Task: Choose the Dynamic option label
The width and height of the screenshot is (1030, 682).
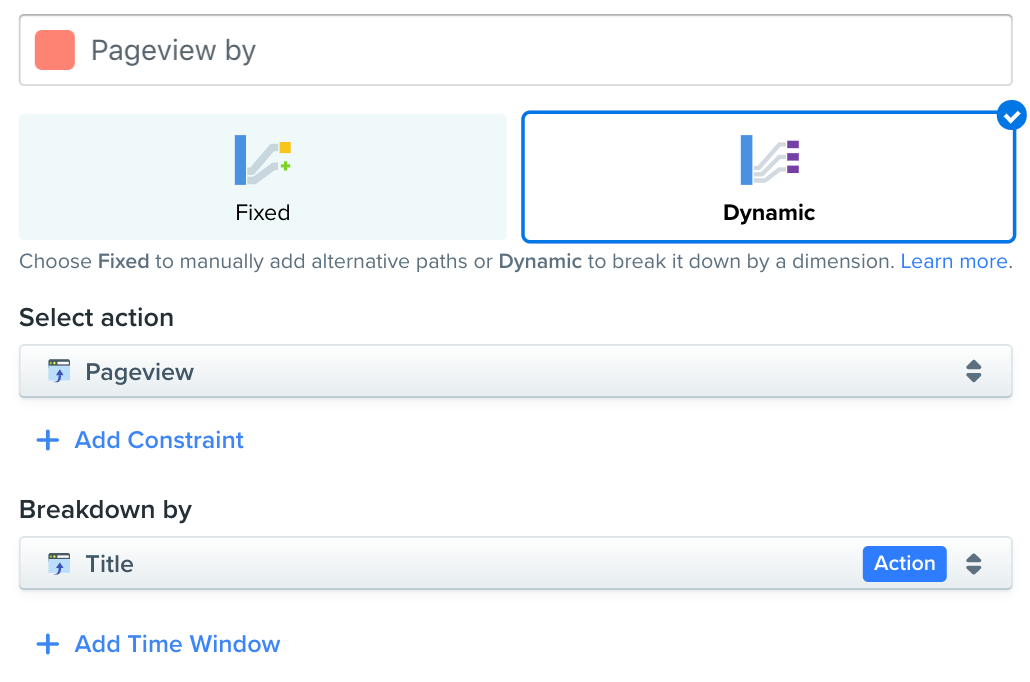Action: pos(768,213)
